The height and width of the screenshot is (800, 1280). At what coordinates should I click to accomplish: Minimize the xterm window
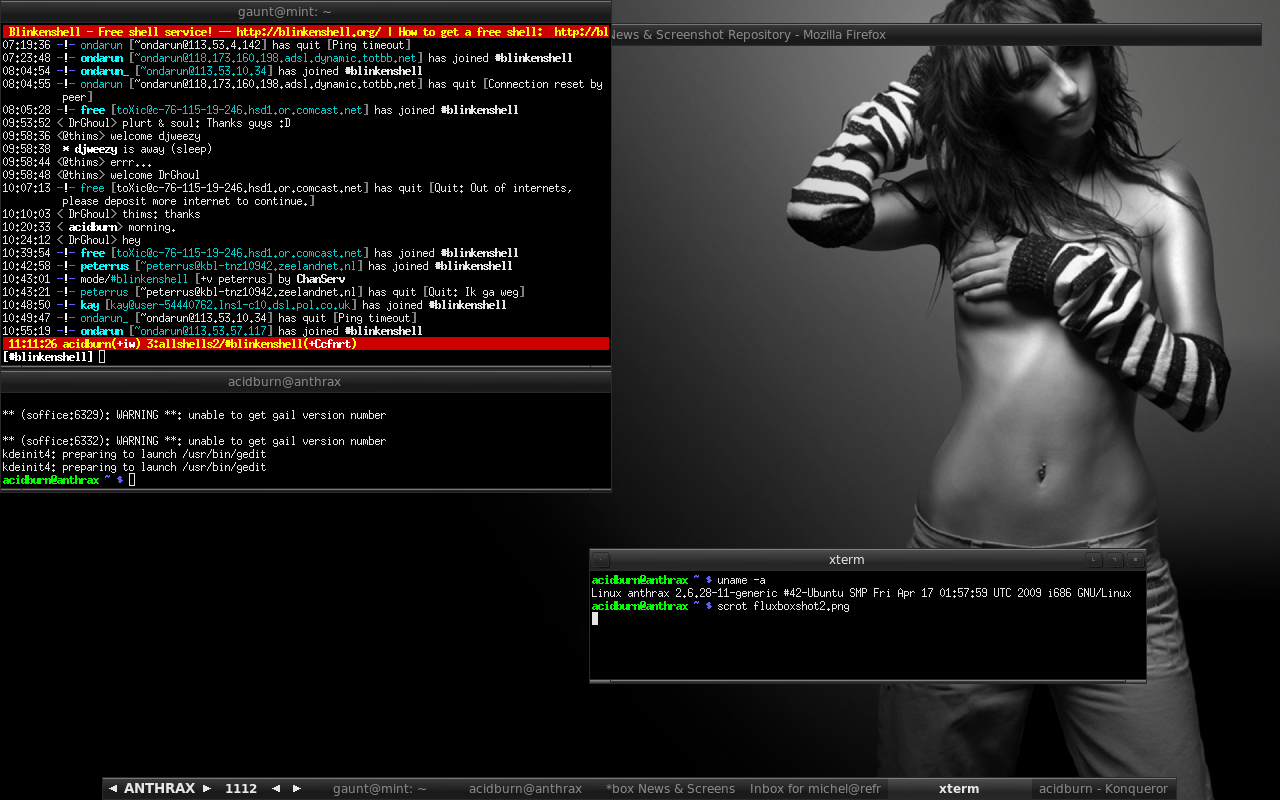pos(1095,560)
